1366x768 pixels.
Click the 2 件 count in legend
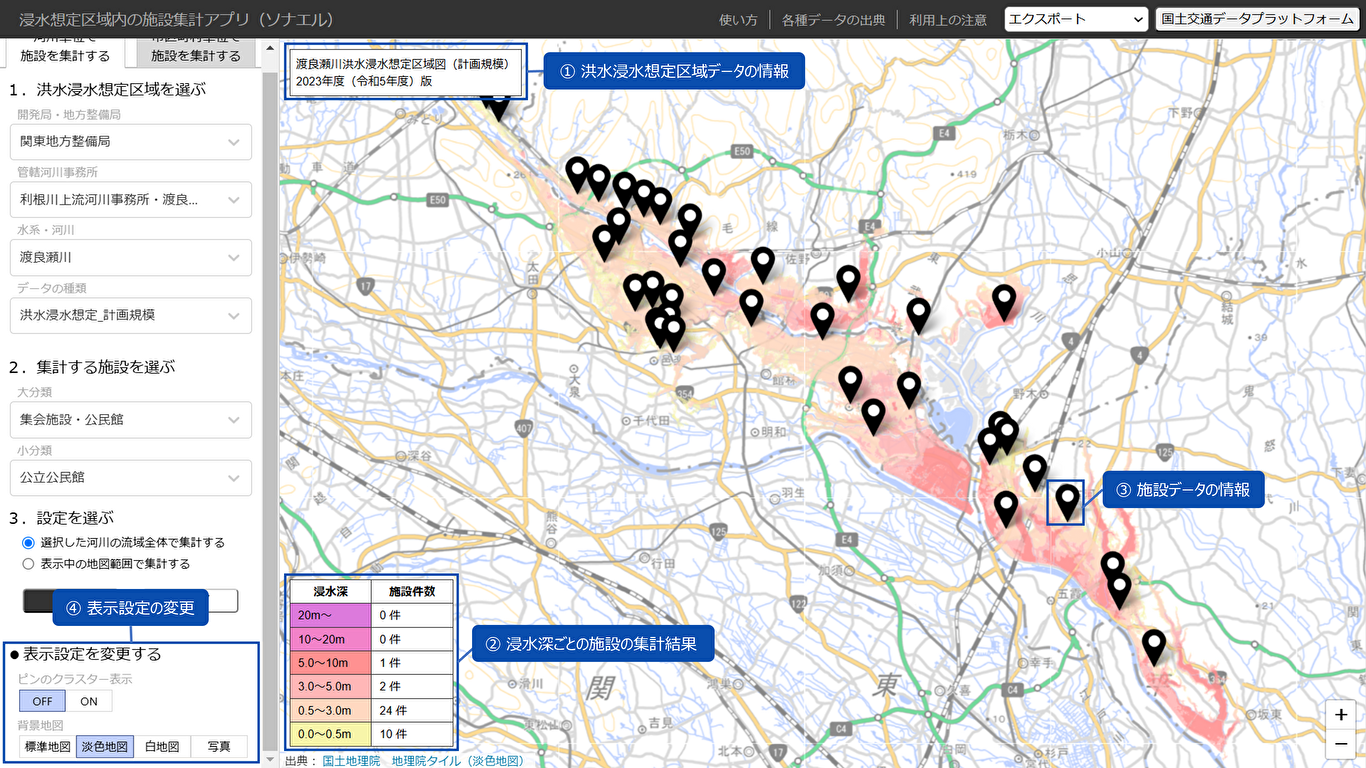(390, 687)
